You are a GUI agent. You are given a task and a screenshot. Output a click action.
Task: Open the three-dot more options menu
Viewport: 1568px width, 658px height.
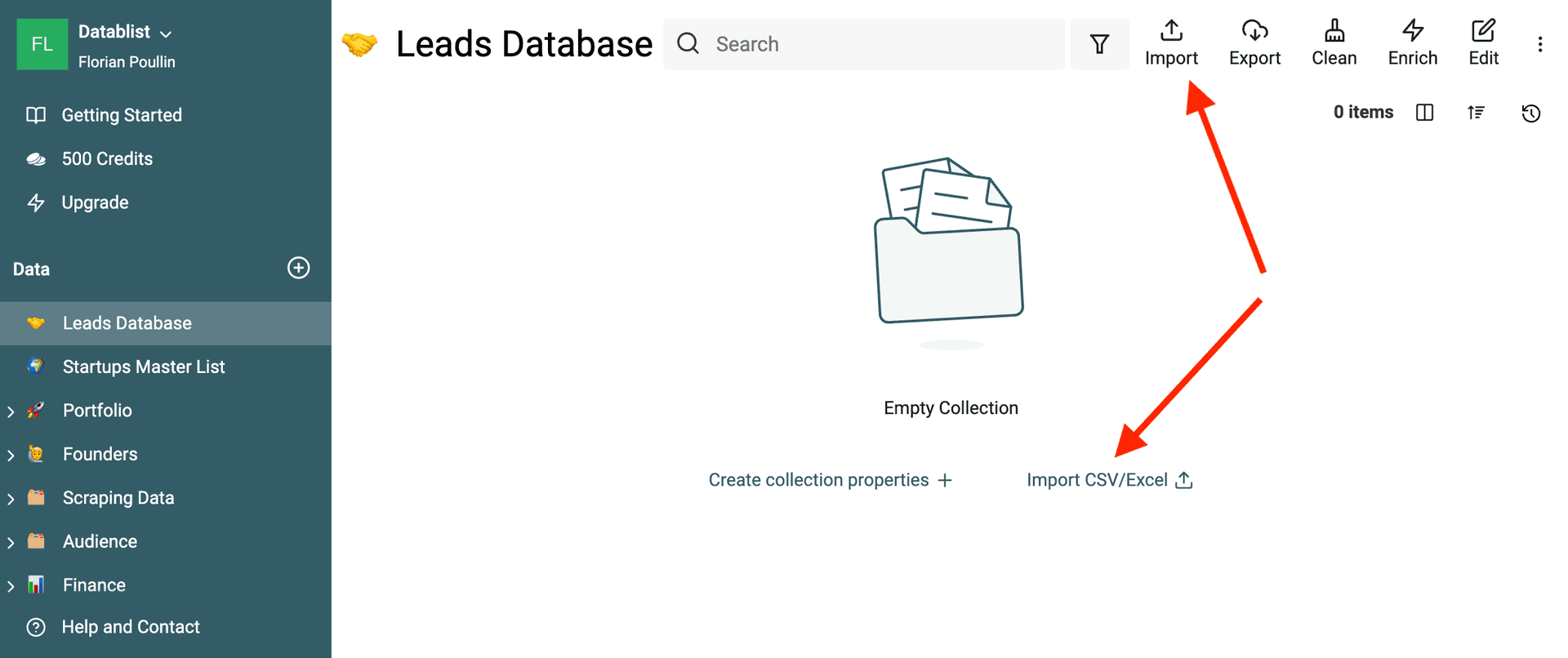1540,44
